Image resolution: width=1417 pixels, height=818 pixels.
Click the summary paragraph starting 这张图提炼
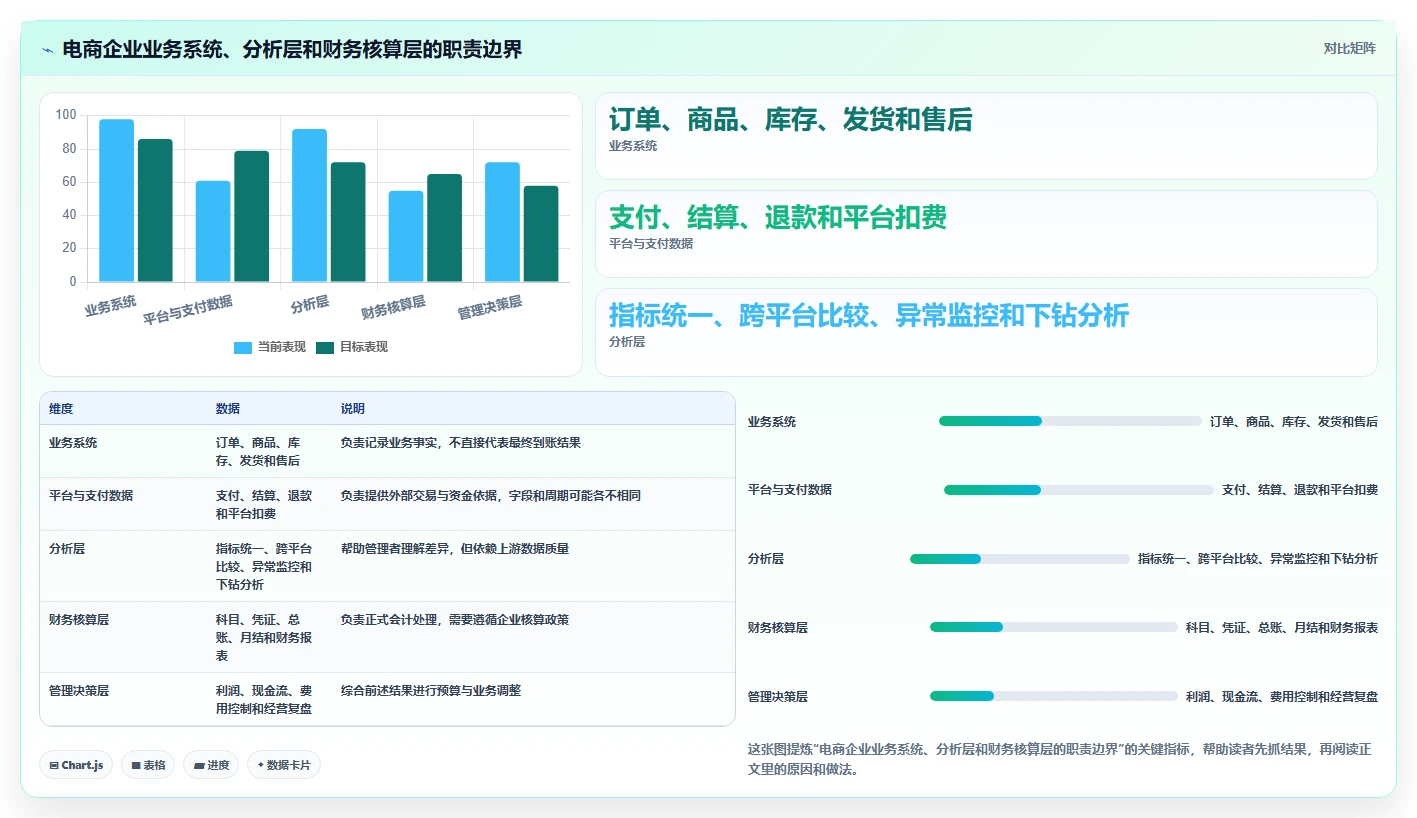(1060, 760)
